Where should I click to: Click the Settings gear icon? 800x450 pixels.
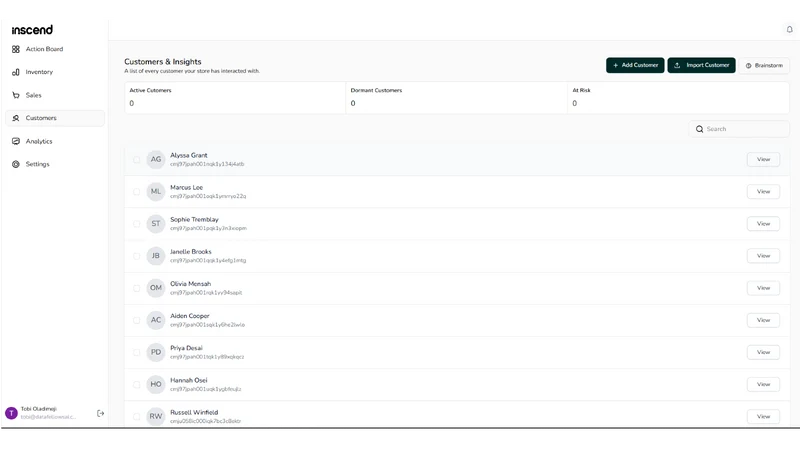click(x=16, y=164)
